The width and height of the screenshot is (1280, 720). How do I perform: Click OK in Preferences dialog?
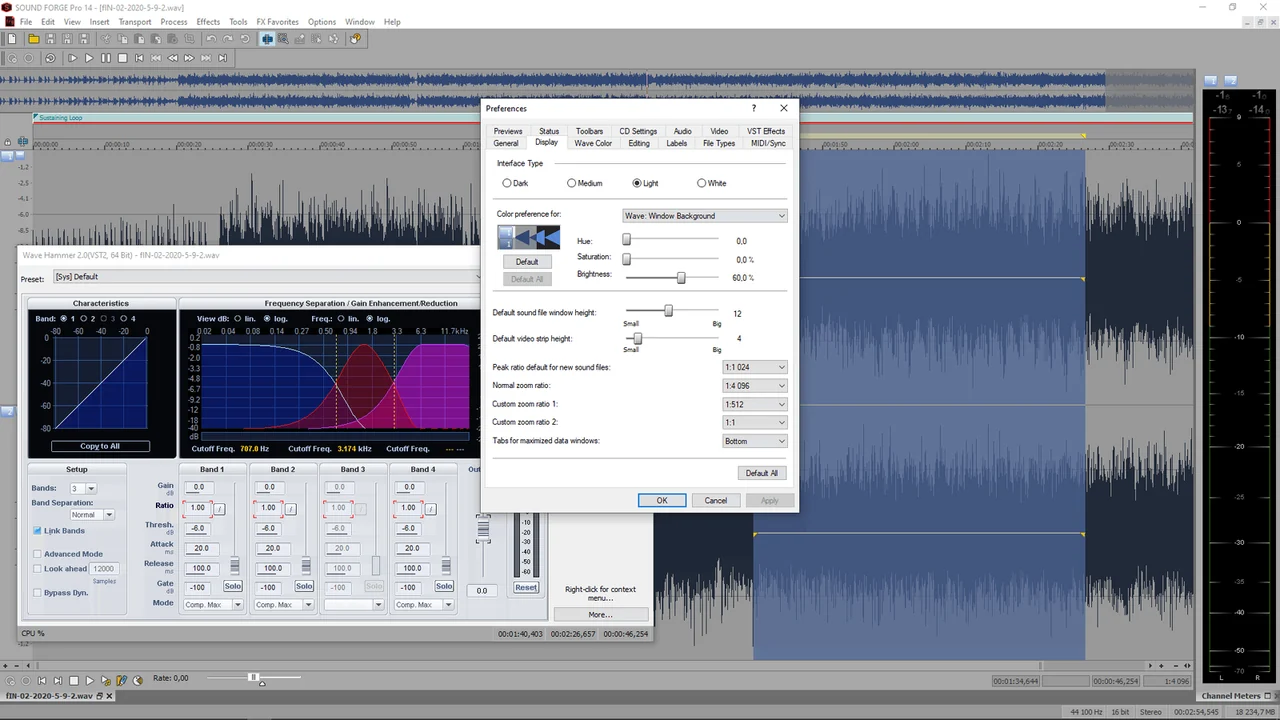pos(662,500)
